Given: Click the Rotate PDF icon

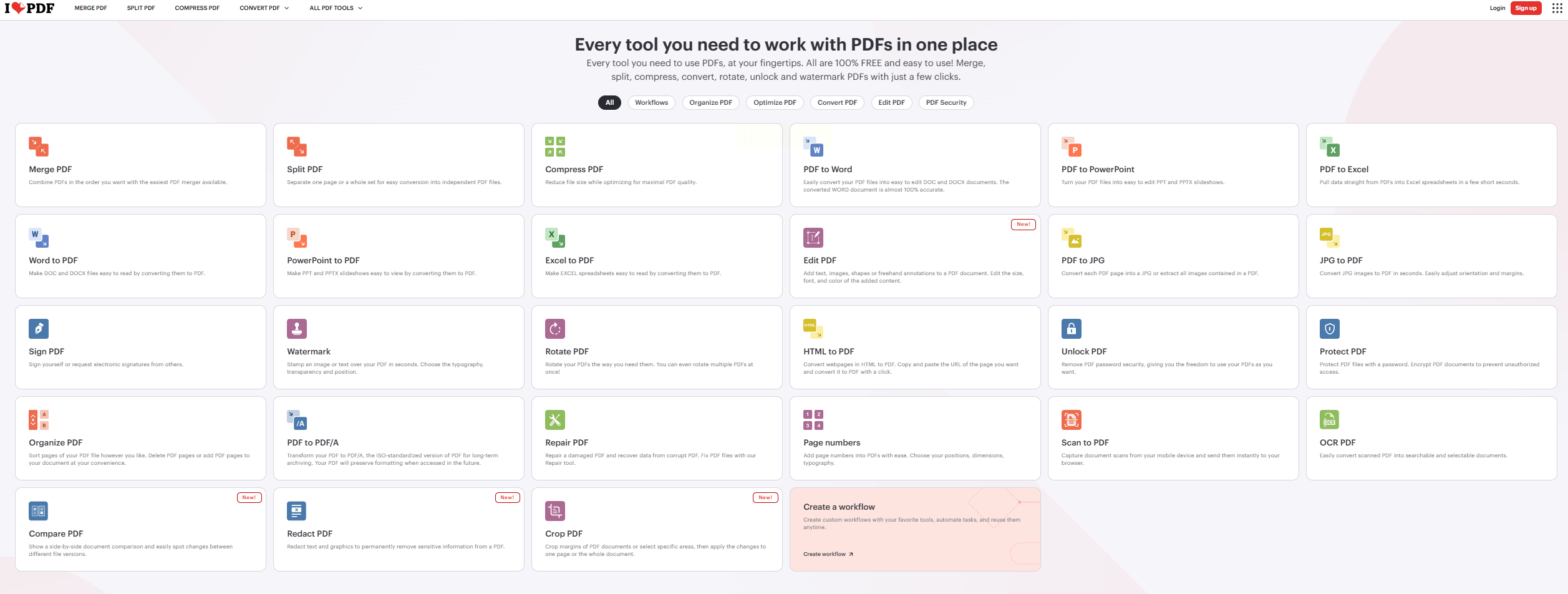Looking at the screenshot, I should 555,329.
